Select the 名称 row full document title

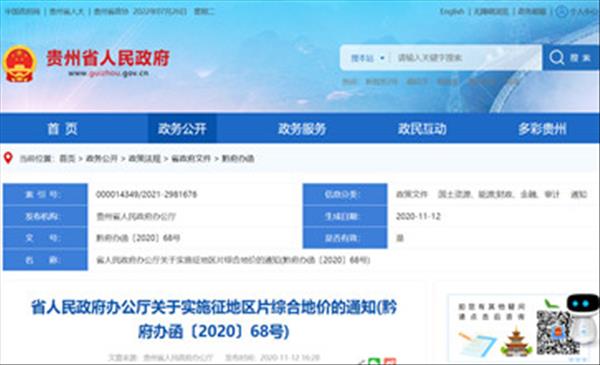(233, 260)
